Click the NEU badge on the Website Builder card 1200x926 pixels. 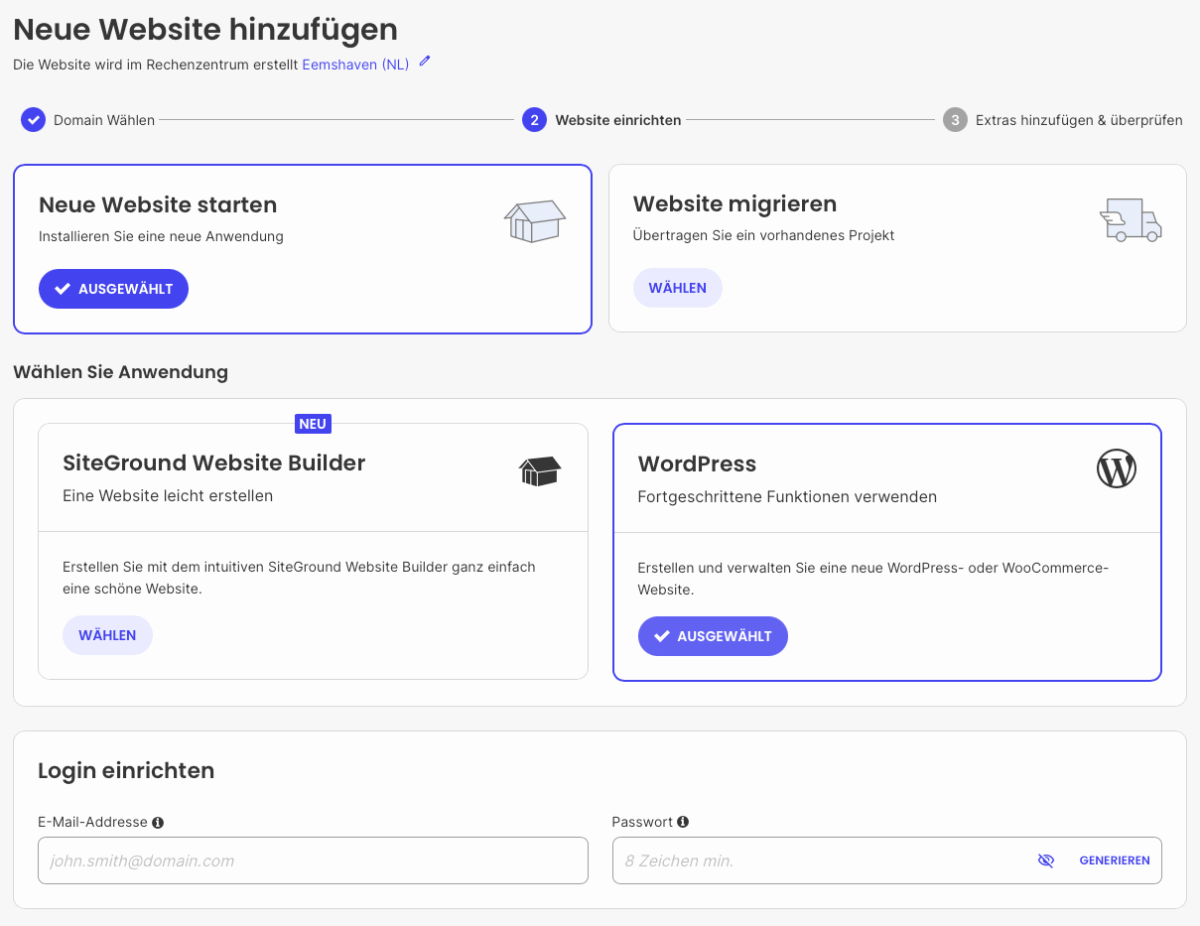tap(313, 423)
